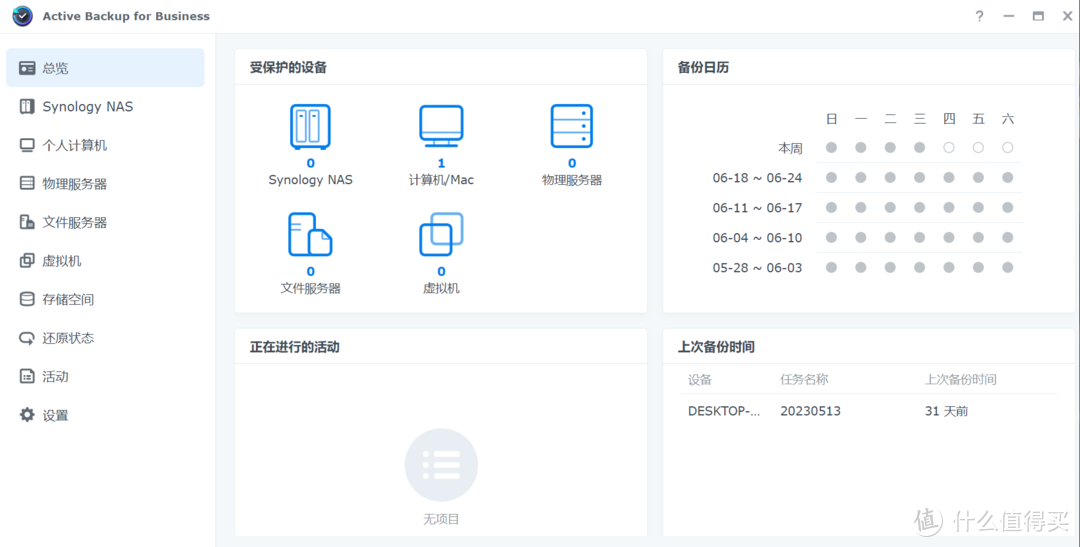Viewport: 1080px width, 547px height.
Task: Click the 05-28 ~ 06-03 week label
Action: tap(758, 267)
